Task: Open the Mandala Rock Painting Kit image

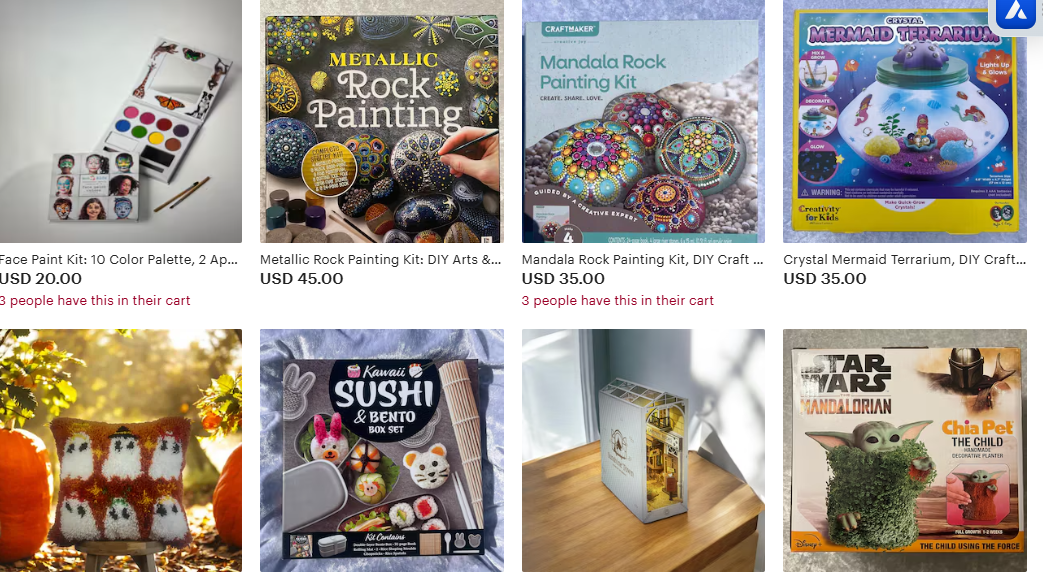Action: (643, 121)
